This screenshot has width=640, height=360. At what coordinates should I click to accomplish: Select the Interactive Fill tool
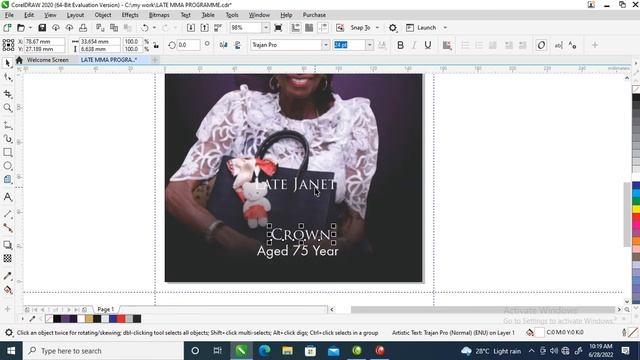[7, 290]
